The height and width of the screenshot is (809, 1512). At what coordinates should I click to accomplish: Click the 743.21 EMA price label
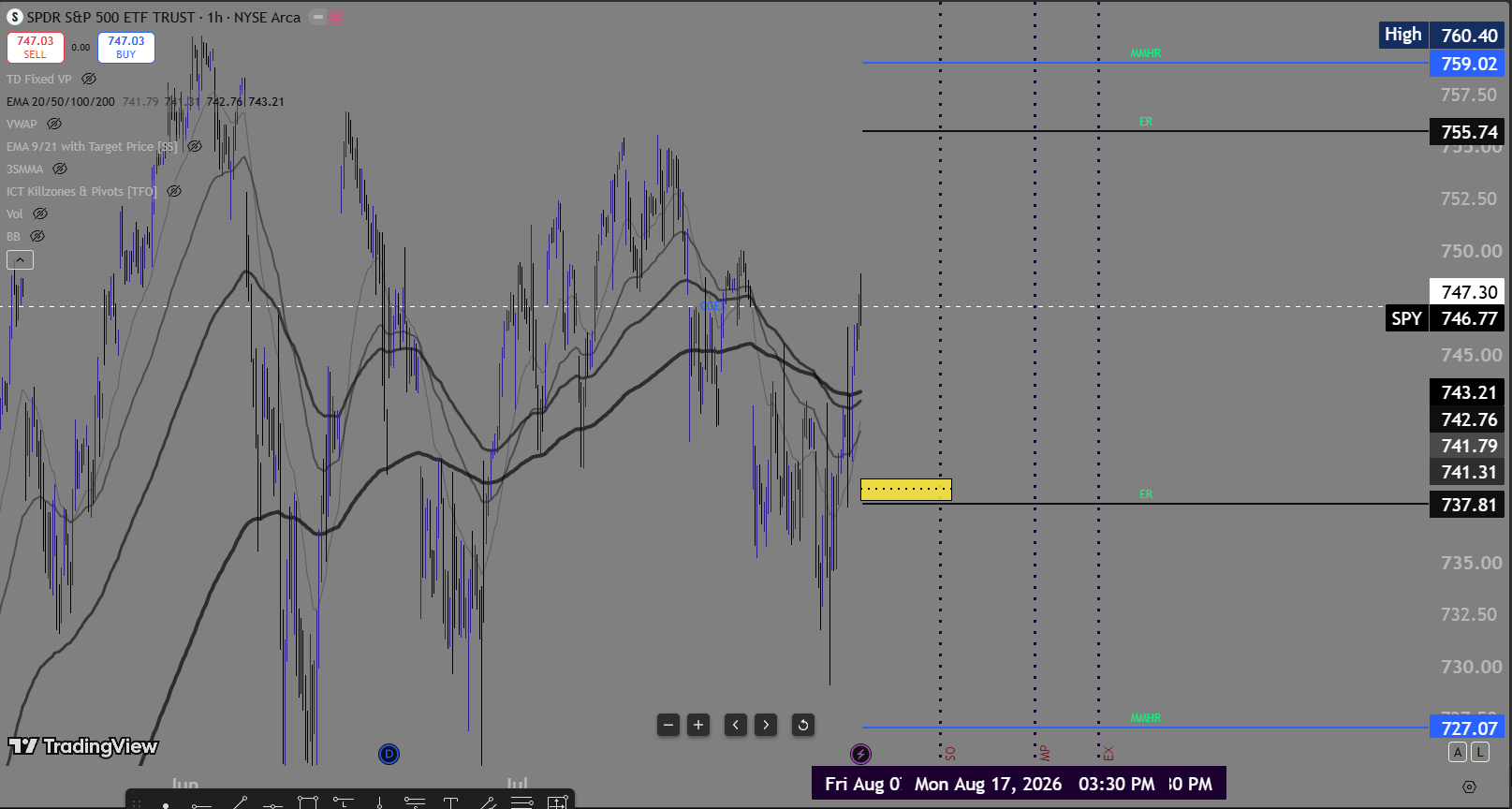[1469, 392]
